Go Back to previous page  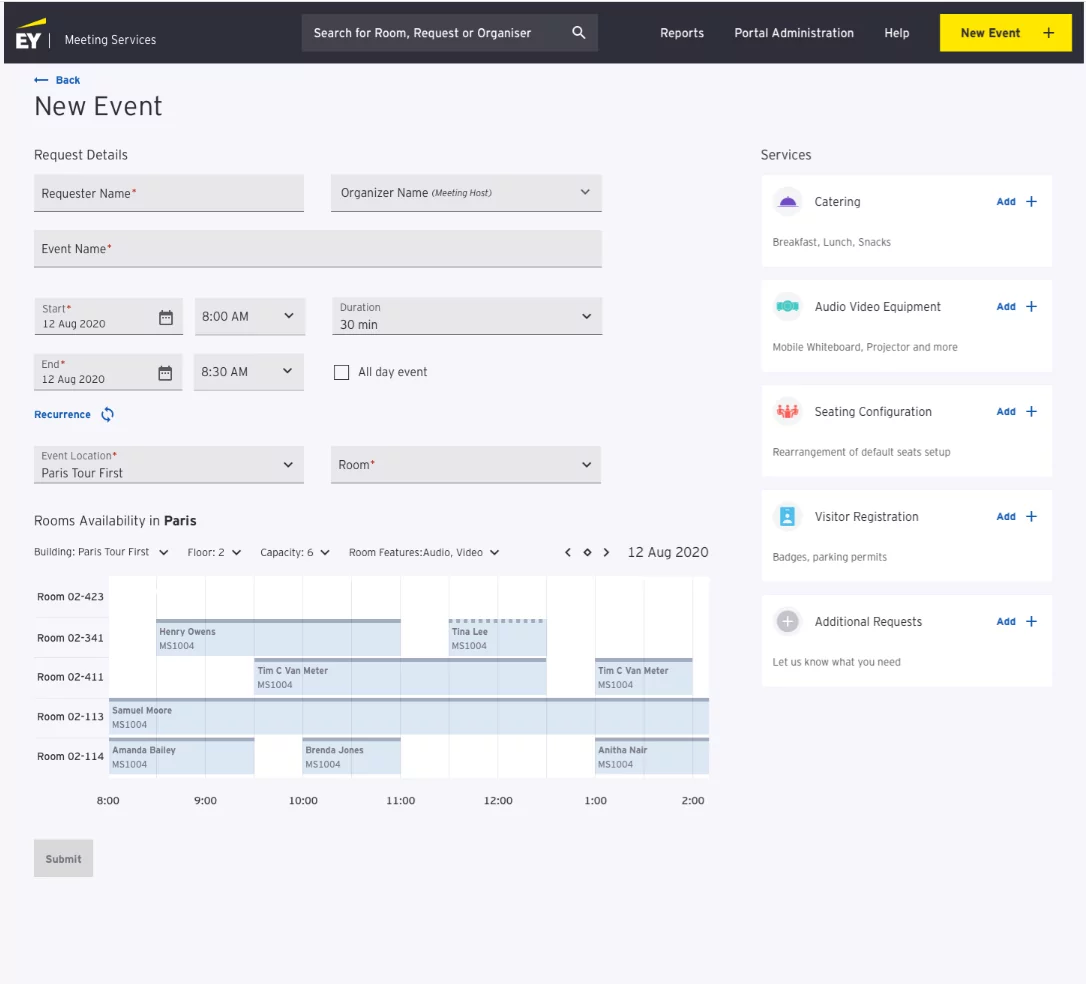tap(58, 80)
